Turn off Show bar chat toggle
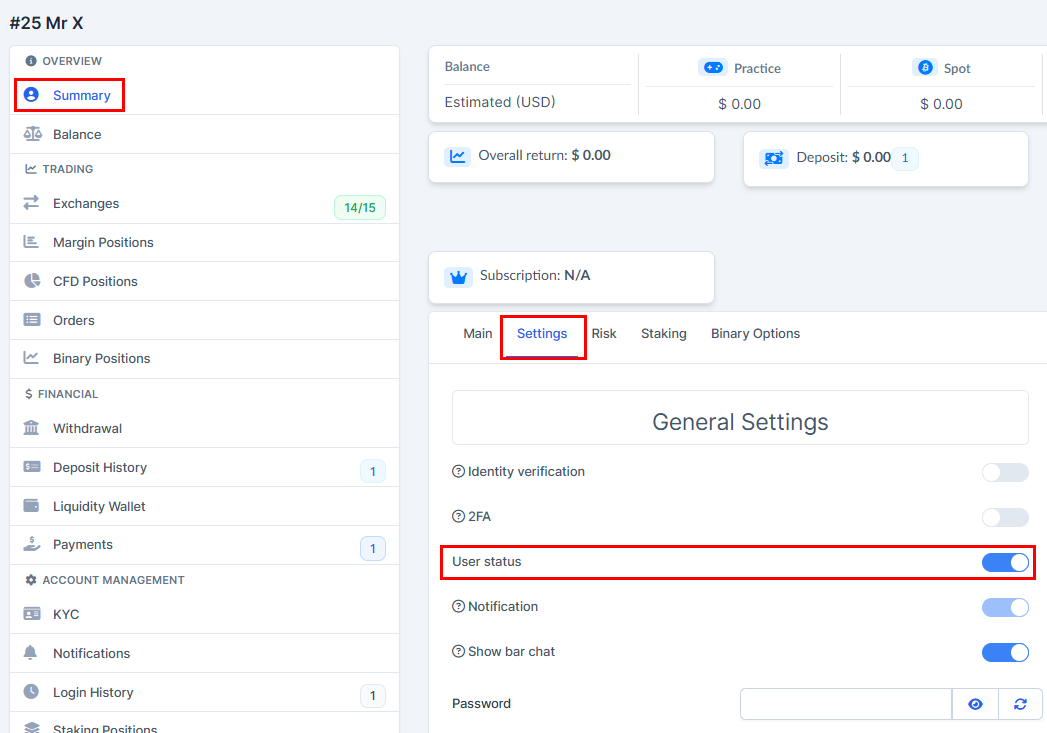1047x733 pixels. [1004, 652]
